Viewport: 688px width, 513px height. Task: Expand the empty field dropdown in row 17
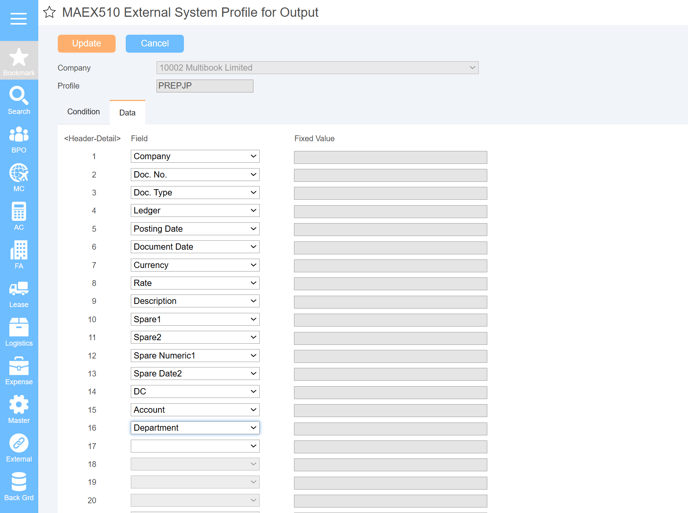[195, 446]
